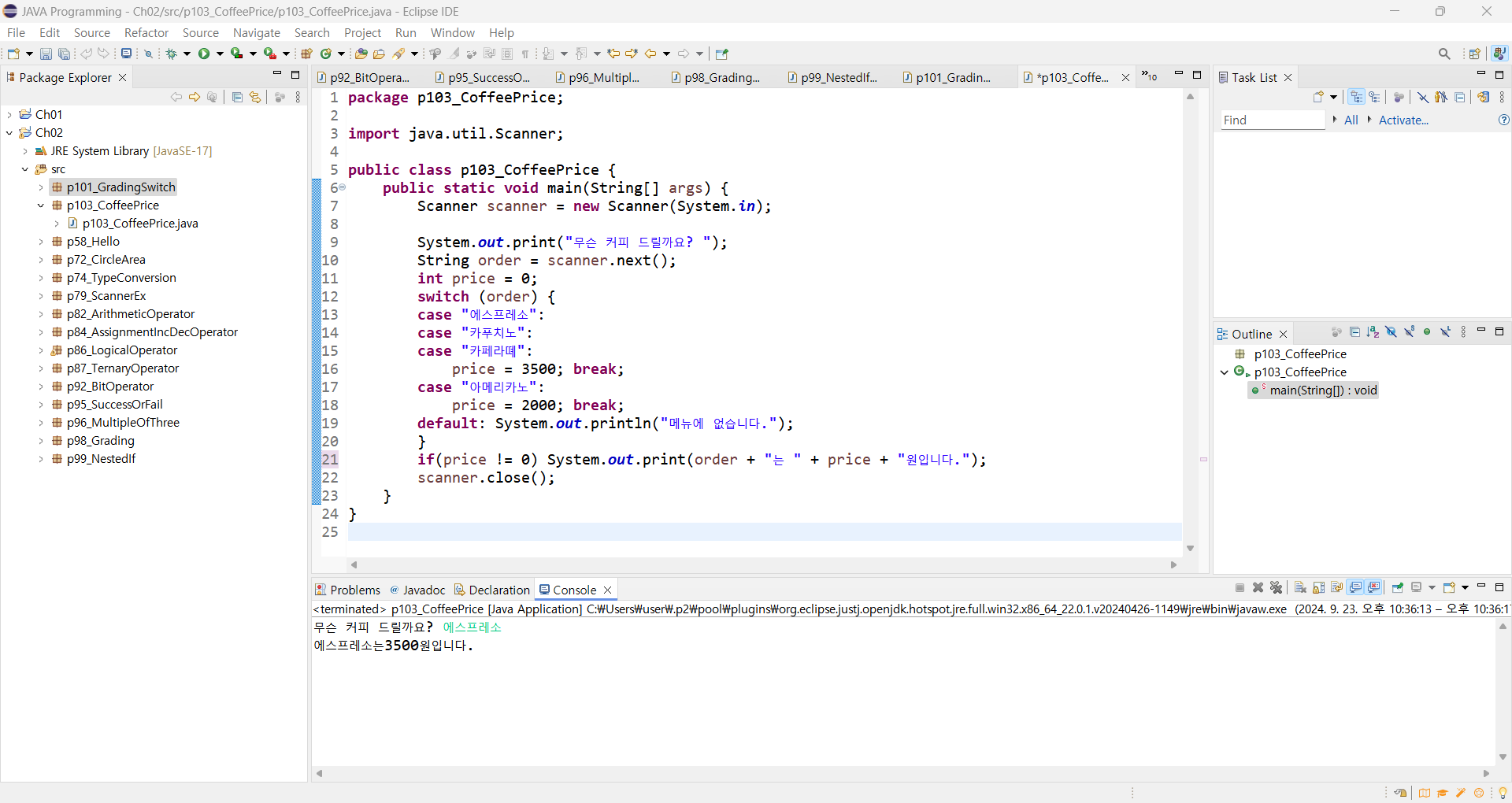The height and width of the screenshot is (803, 1512).
Task: Synchronize changed tasks in Task List
Action: [1484, 97]
